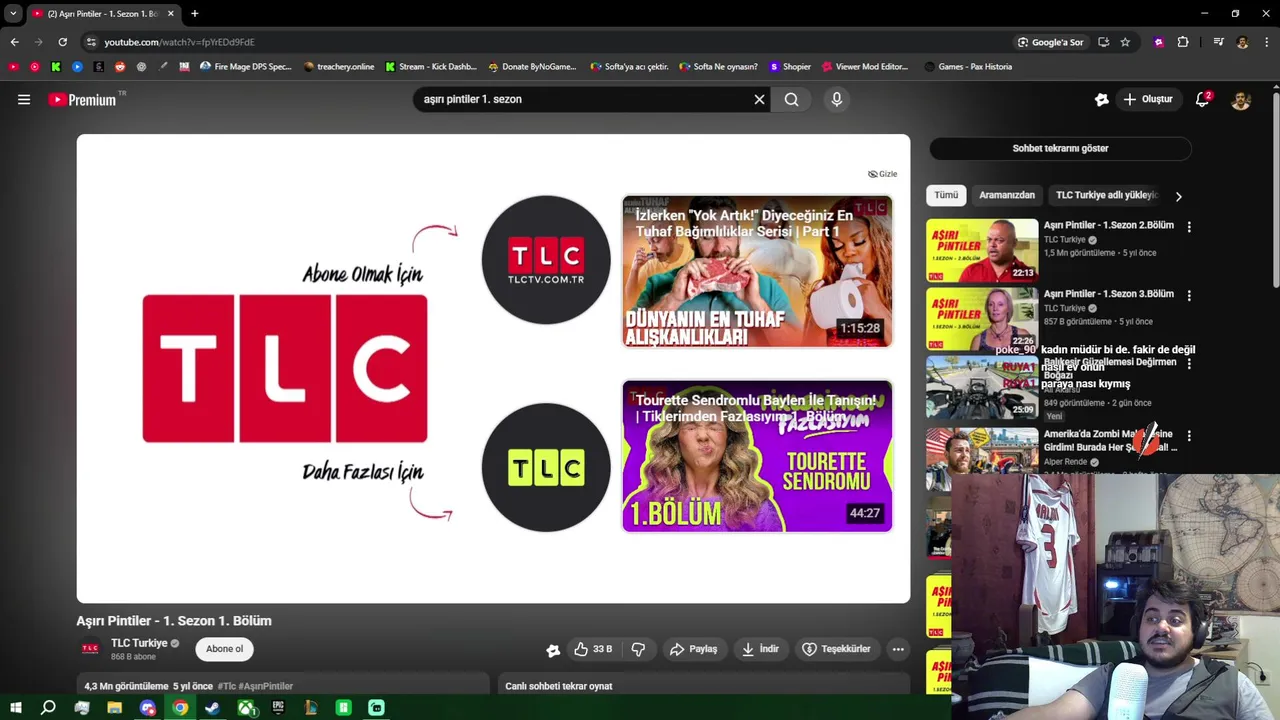
Task: Open the Shopier bookmark
Action: click(x=790, y=67)
